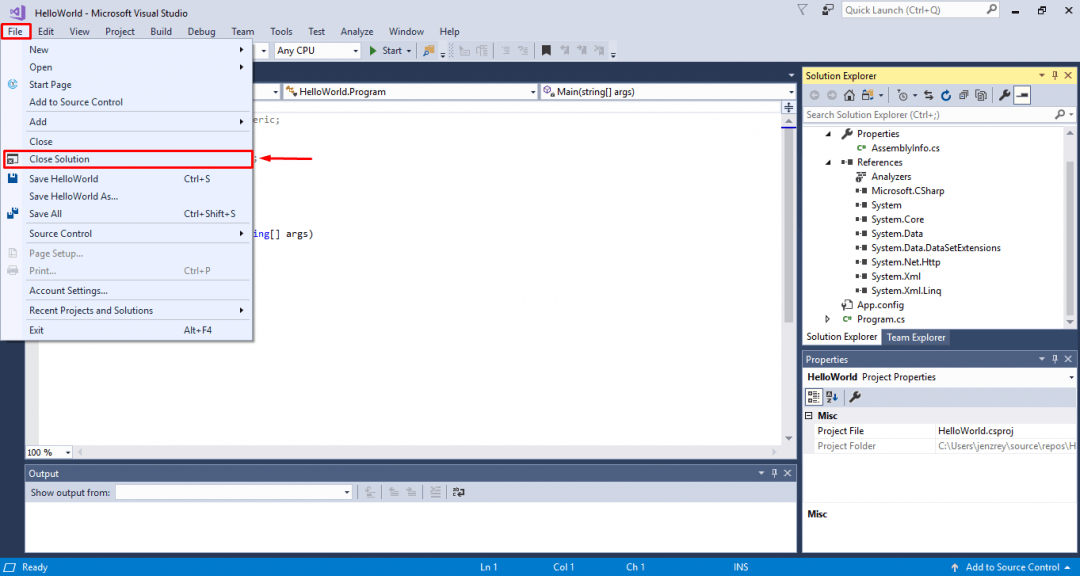Expand the References node
Image resolution: width=1080 pixels, height=576 pixels.
[827, 161]
